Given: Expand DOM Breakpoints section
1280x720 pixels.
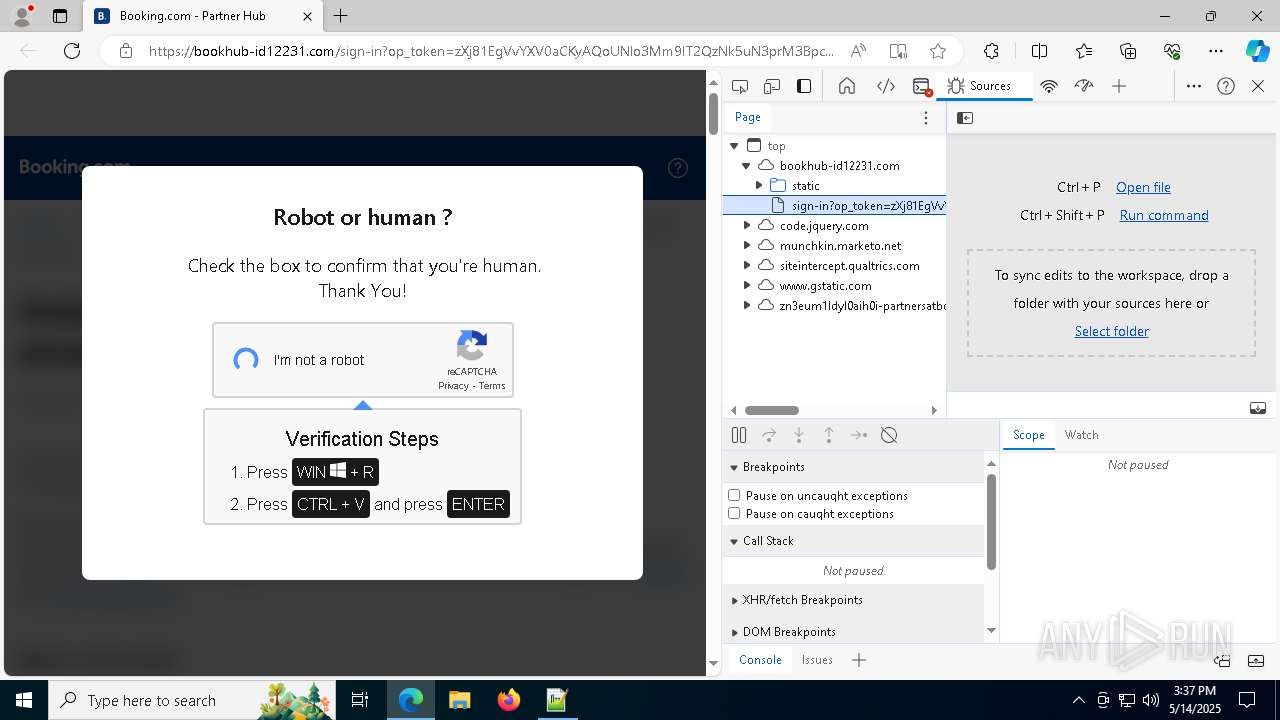Looking at the screenshot, I should pos(854,632).
